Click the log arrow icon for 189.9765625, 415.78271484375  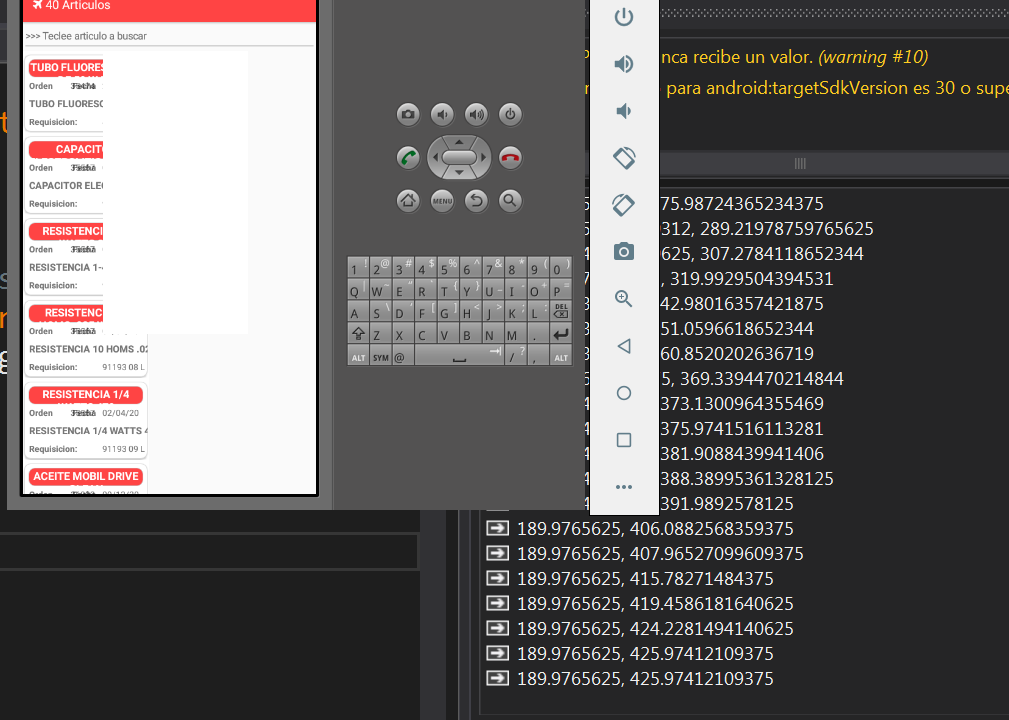click(497, 578)
